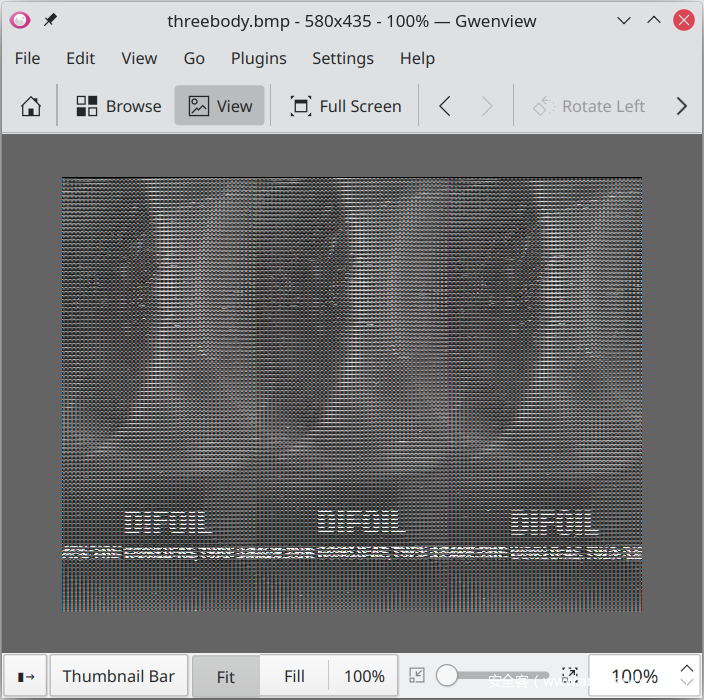Image resolution: width=704 pixels, height=700 pixels.
Task: Expand the toolbar overflow chevron
Action: click(x=682, y=106)
